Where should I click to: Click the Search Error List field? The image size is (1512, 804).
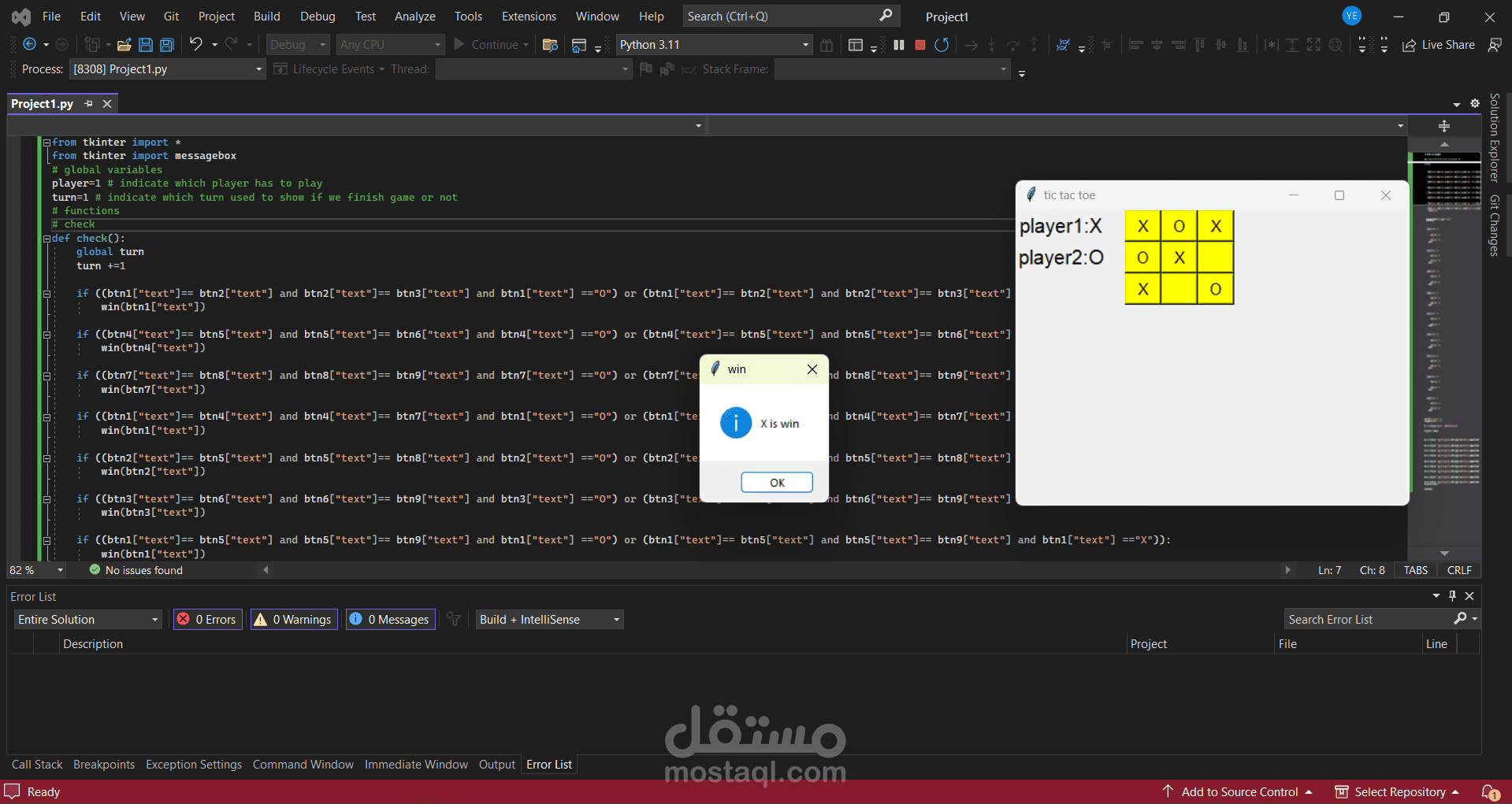click(x=1369, y=620)
